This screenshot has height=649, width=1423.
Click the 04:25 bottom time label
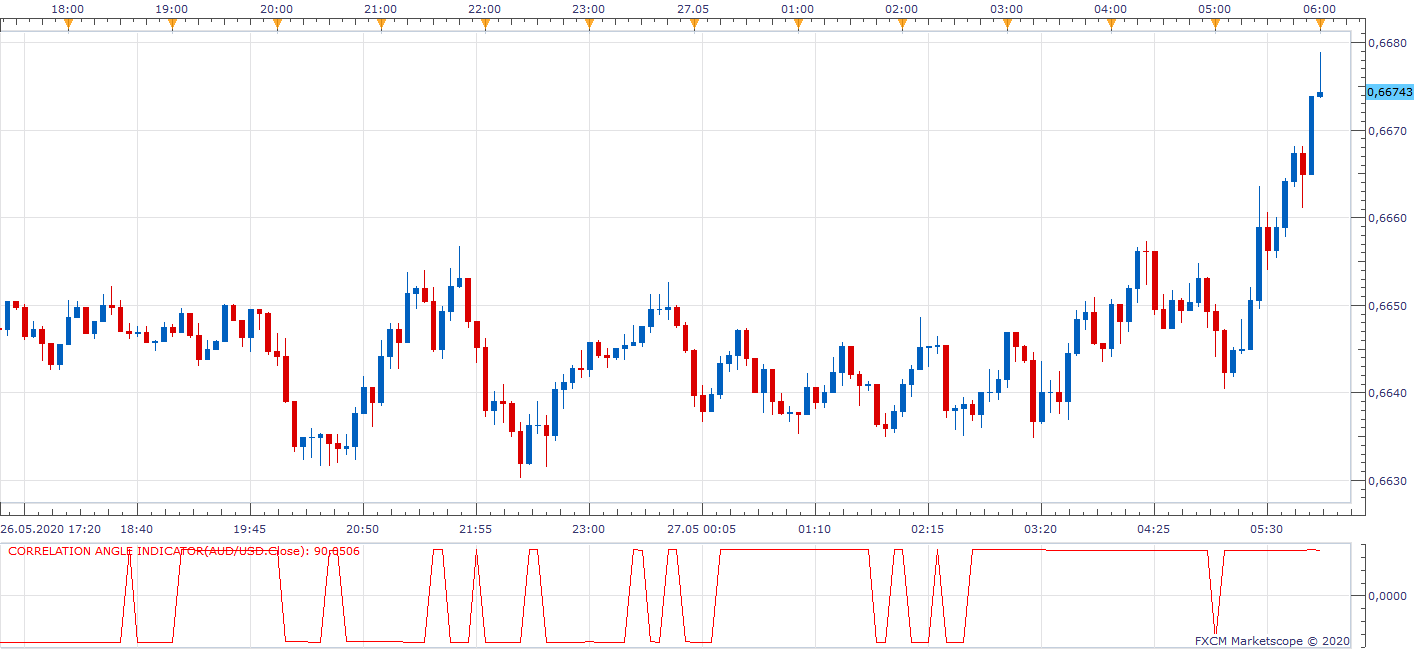click(x=1154, y=528)
